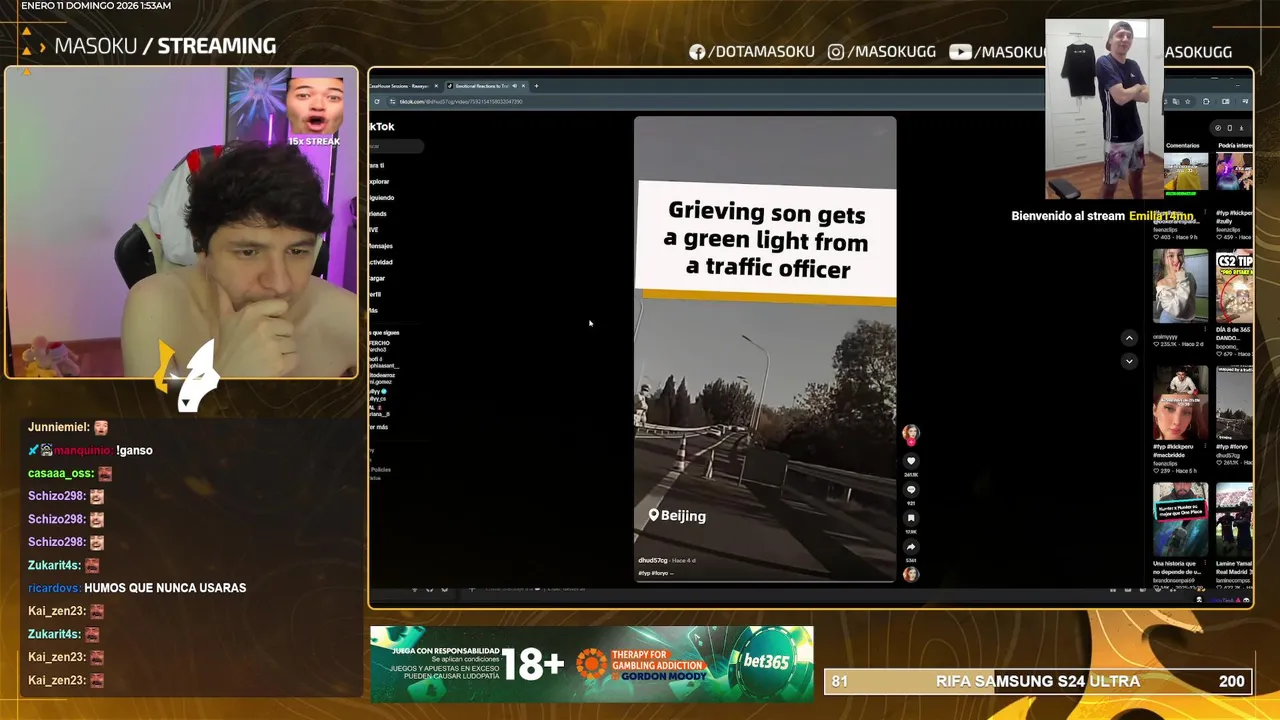Click the TikTok logo
Screen dimensions: 1280x720
tap(382, 127)
